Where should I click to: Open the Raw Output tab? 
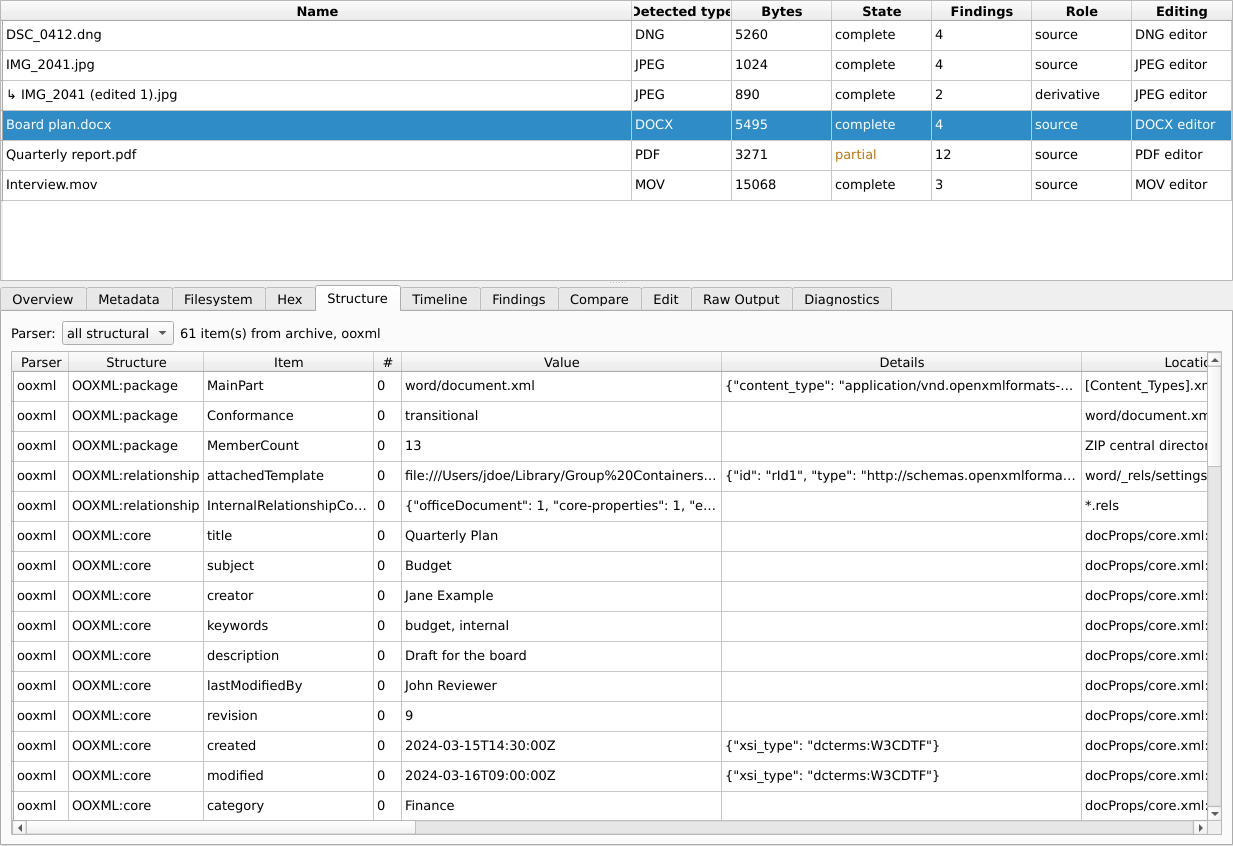point(742,299)
